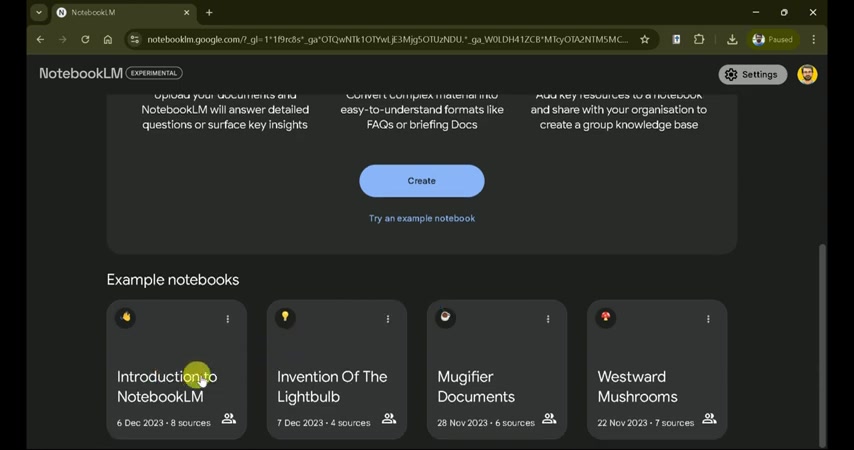Open the browser downloads icon
The width and height of the screenshot is (854, 450).
pos(732,39)
